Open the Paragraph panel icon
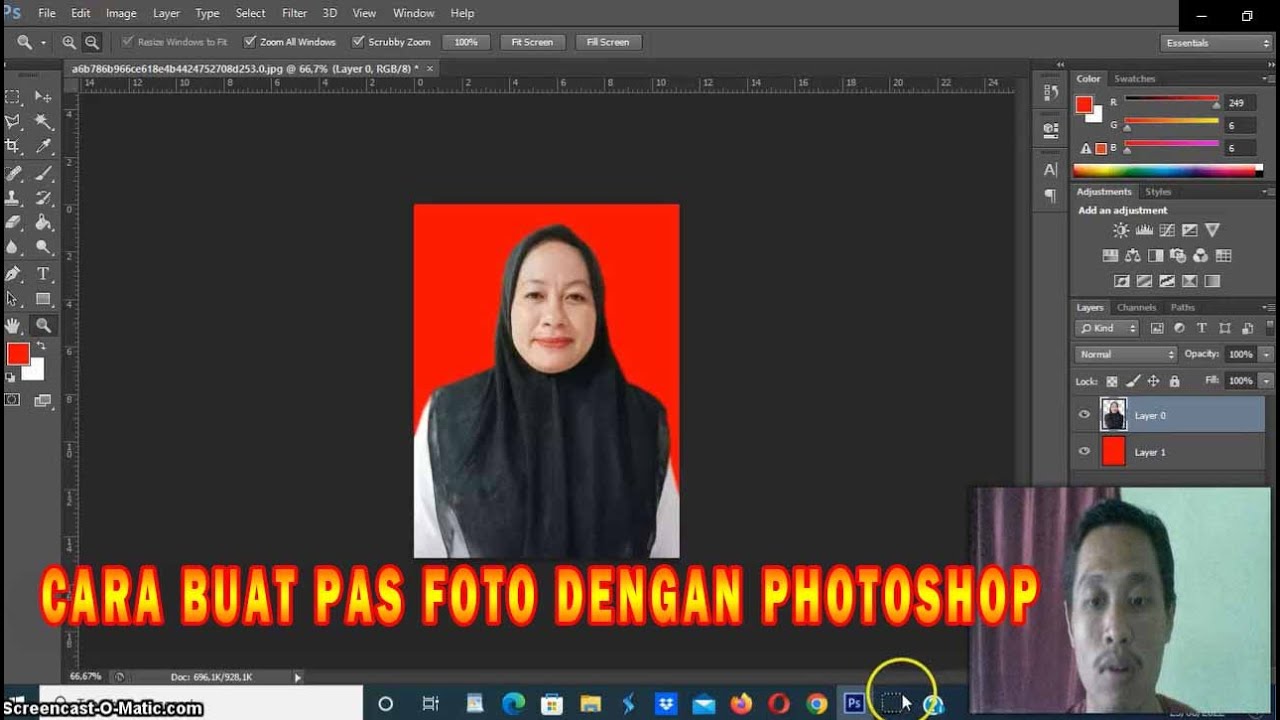Screen dimensions: 1280x720 click(x=1050, y=196)
